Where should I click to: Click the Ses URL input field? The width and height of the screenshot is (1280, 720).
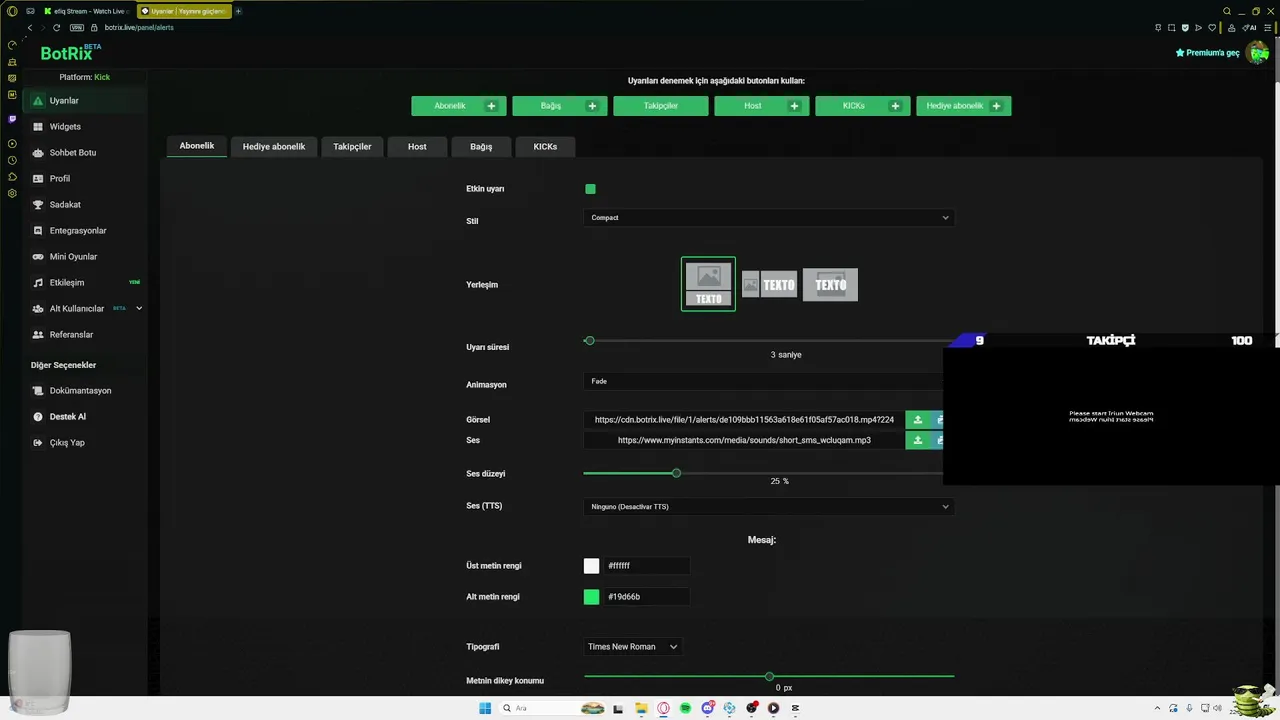(744, 440)
